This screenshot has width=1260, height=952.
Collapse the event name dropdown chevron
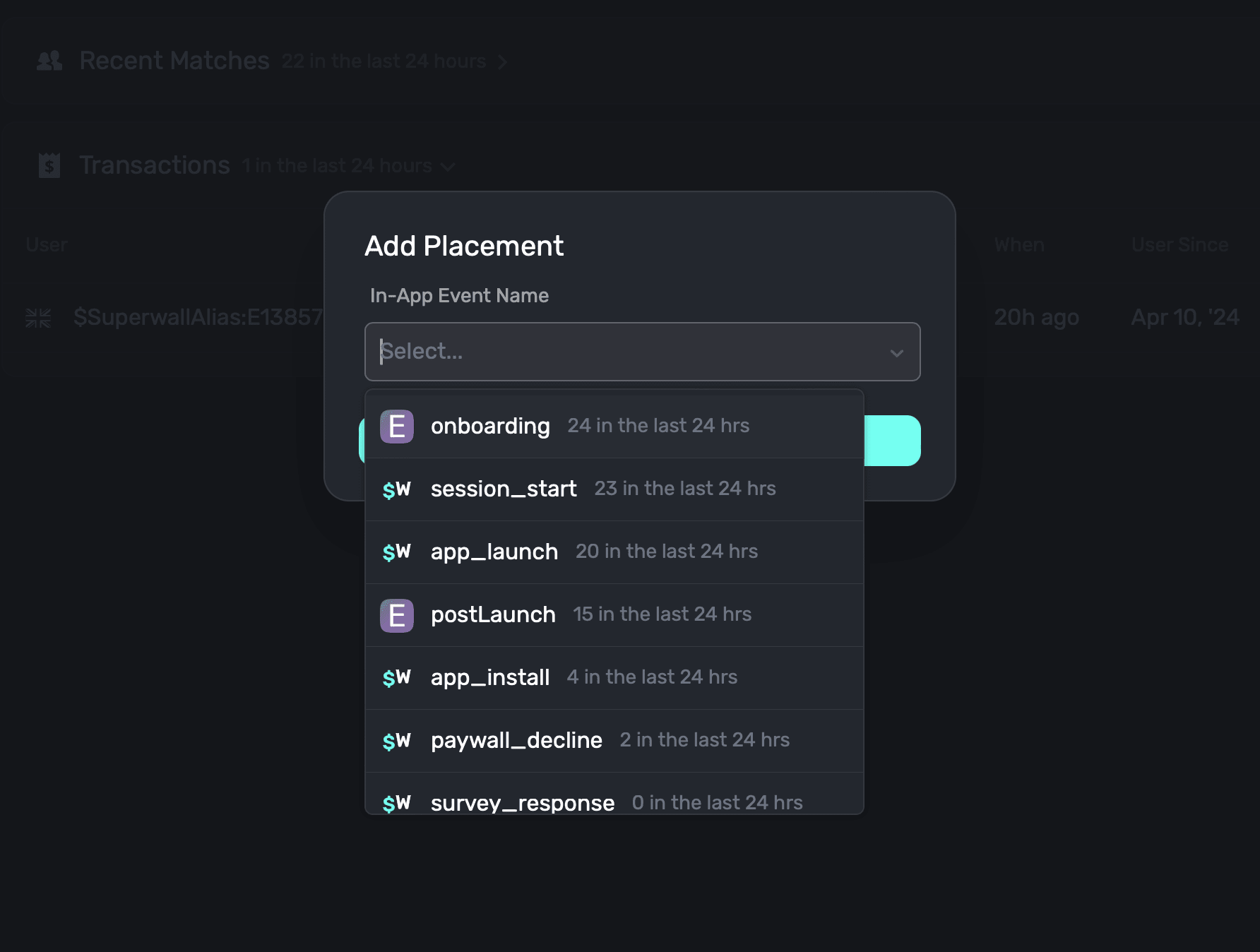pyautogui.click(x=896, y=352)
